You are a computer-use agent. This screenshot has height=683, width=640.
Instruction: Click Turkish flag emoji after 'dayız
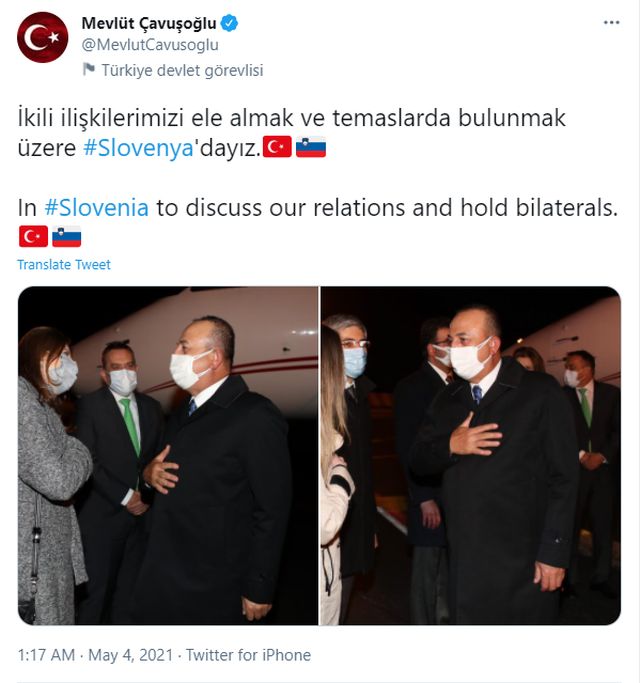tap(277, 147)
